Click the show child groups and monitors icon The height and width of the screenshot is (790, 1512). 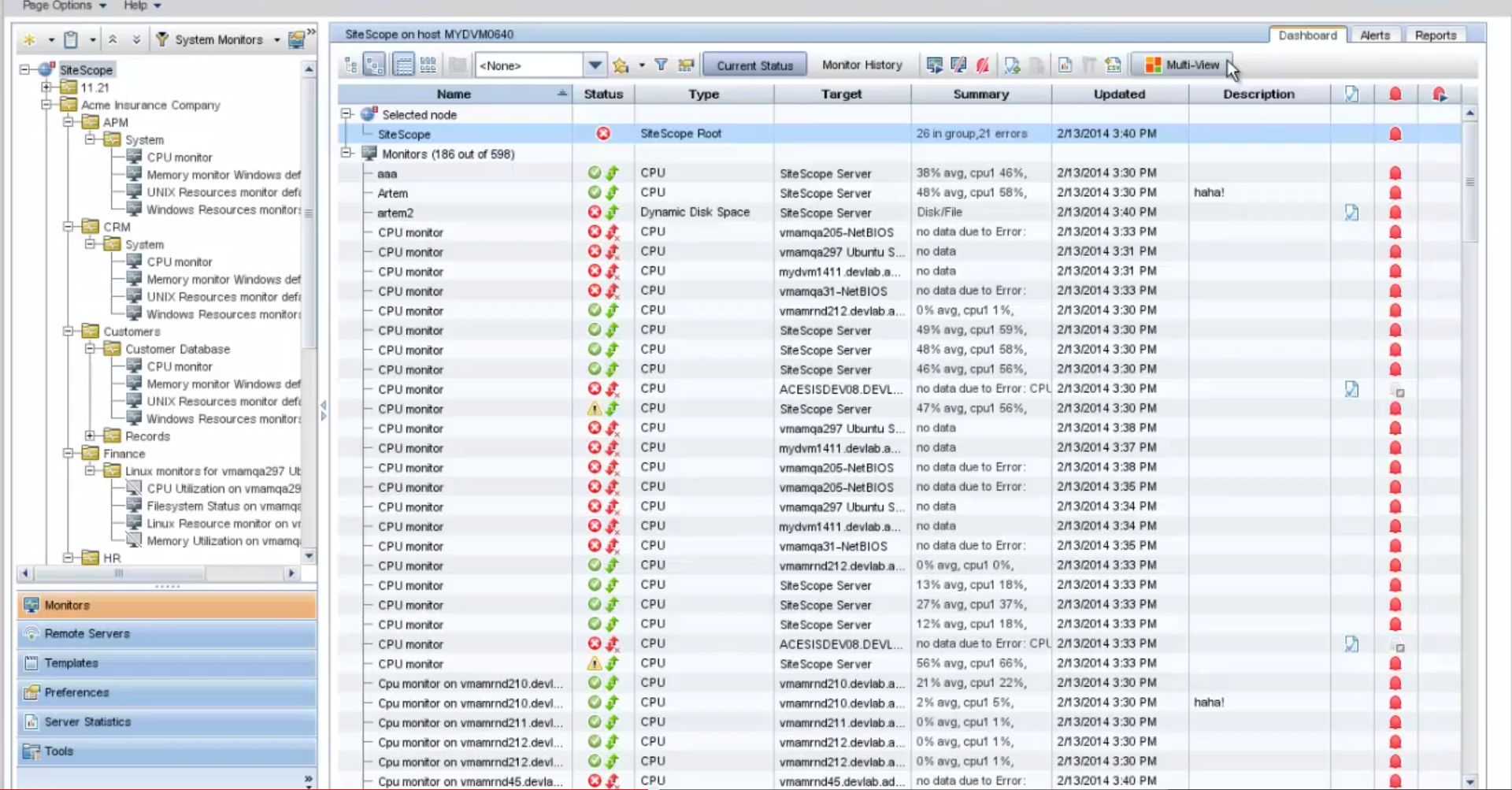pyautogui.click(x=375, y=65)
